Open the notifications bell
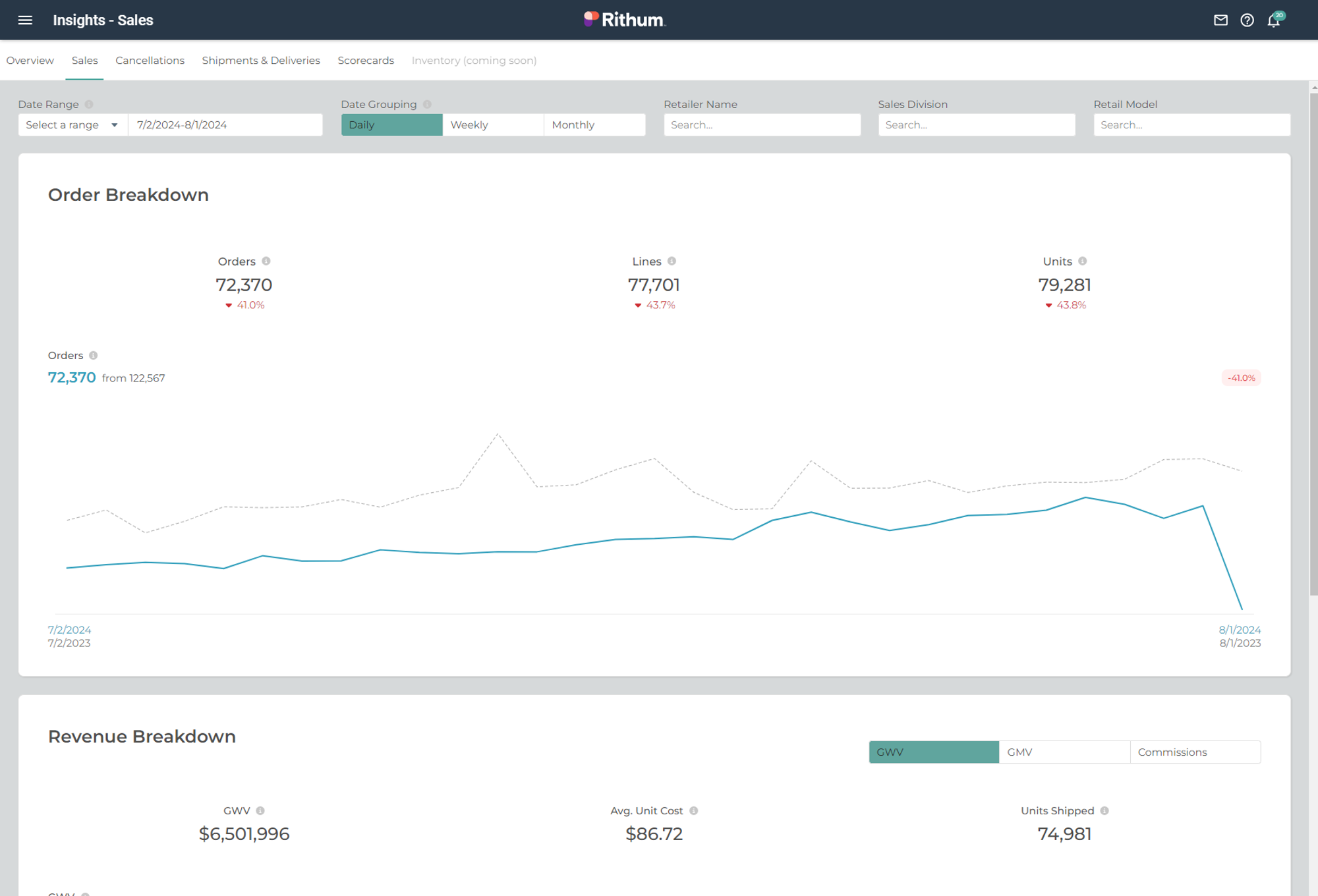This screenshot has width=1318, height=896. click(1274, 20)
